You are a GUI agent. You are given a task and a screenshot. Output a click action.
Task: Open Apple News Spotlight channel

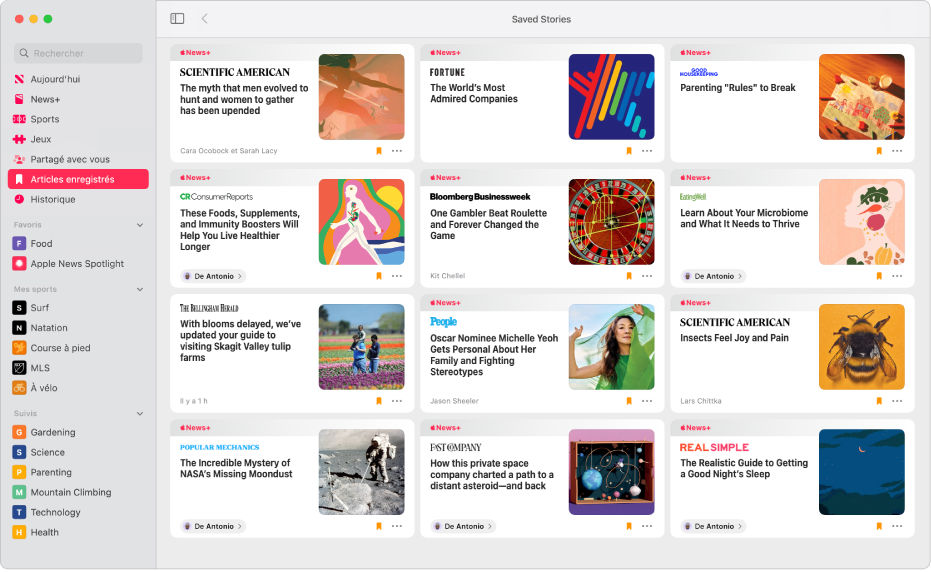point(78,264)
